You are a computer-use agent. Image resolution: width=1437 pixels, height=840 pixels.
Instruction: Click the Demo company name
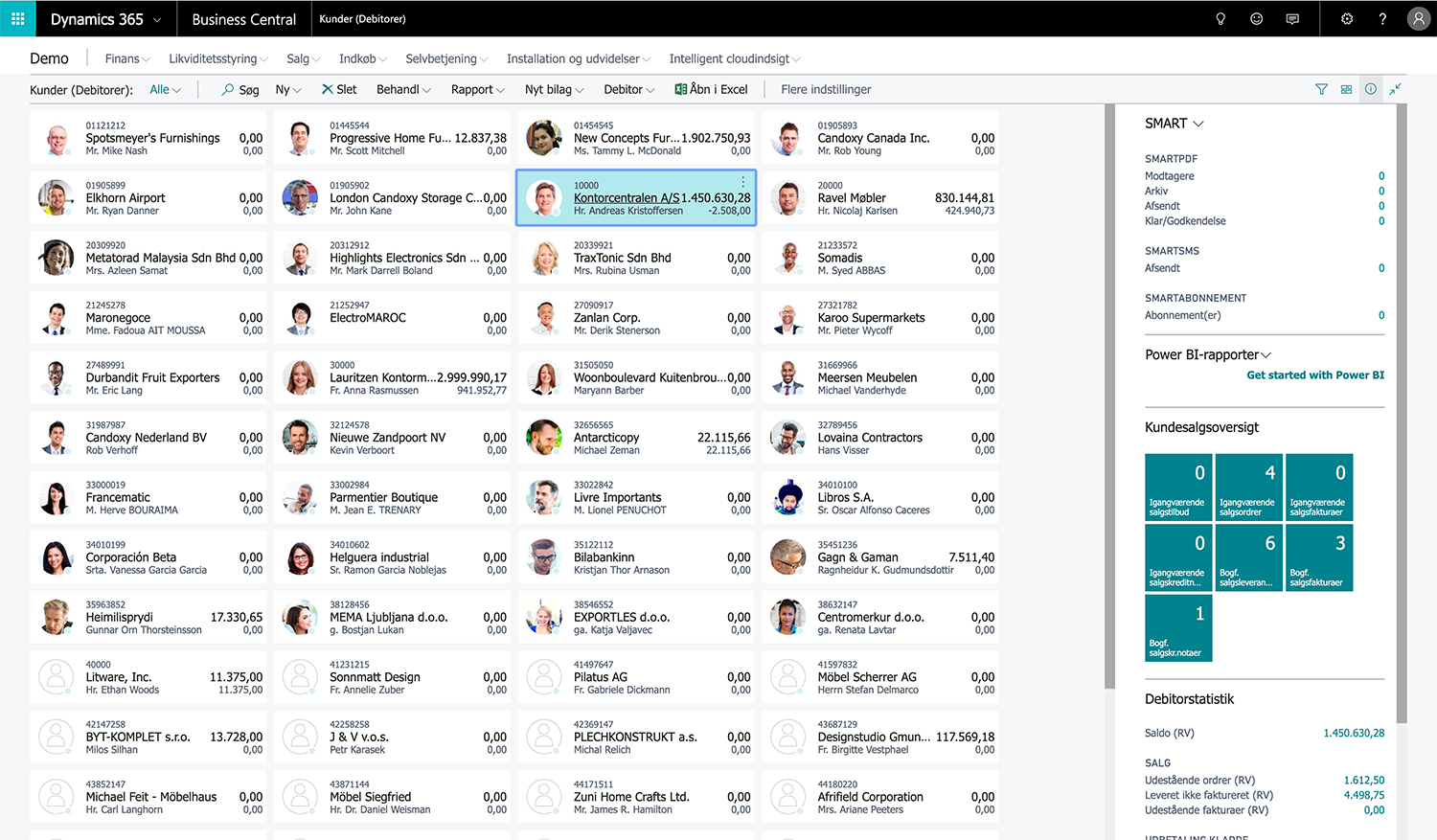point(49,58)
